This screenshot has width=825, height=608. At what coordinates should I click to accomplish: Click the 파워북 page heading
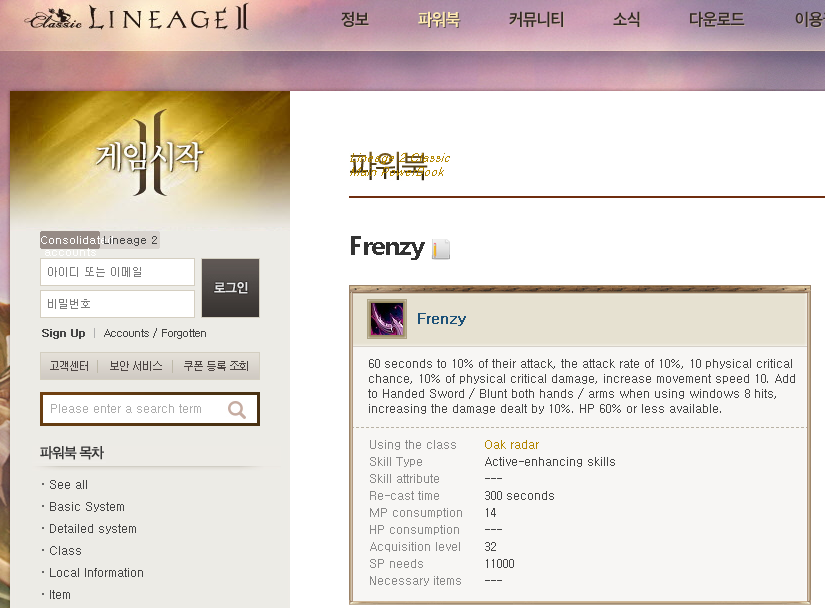pos(389,166)
